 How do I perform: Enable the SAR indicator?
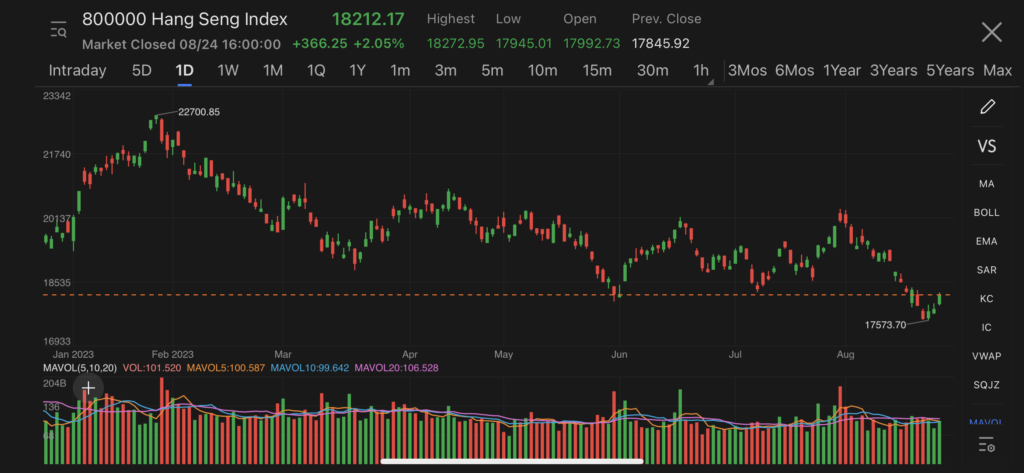click(987, 270)
